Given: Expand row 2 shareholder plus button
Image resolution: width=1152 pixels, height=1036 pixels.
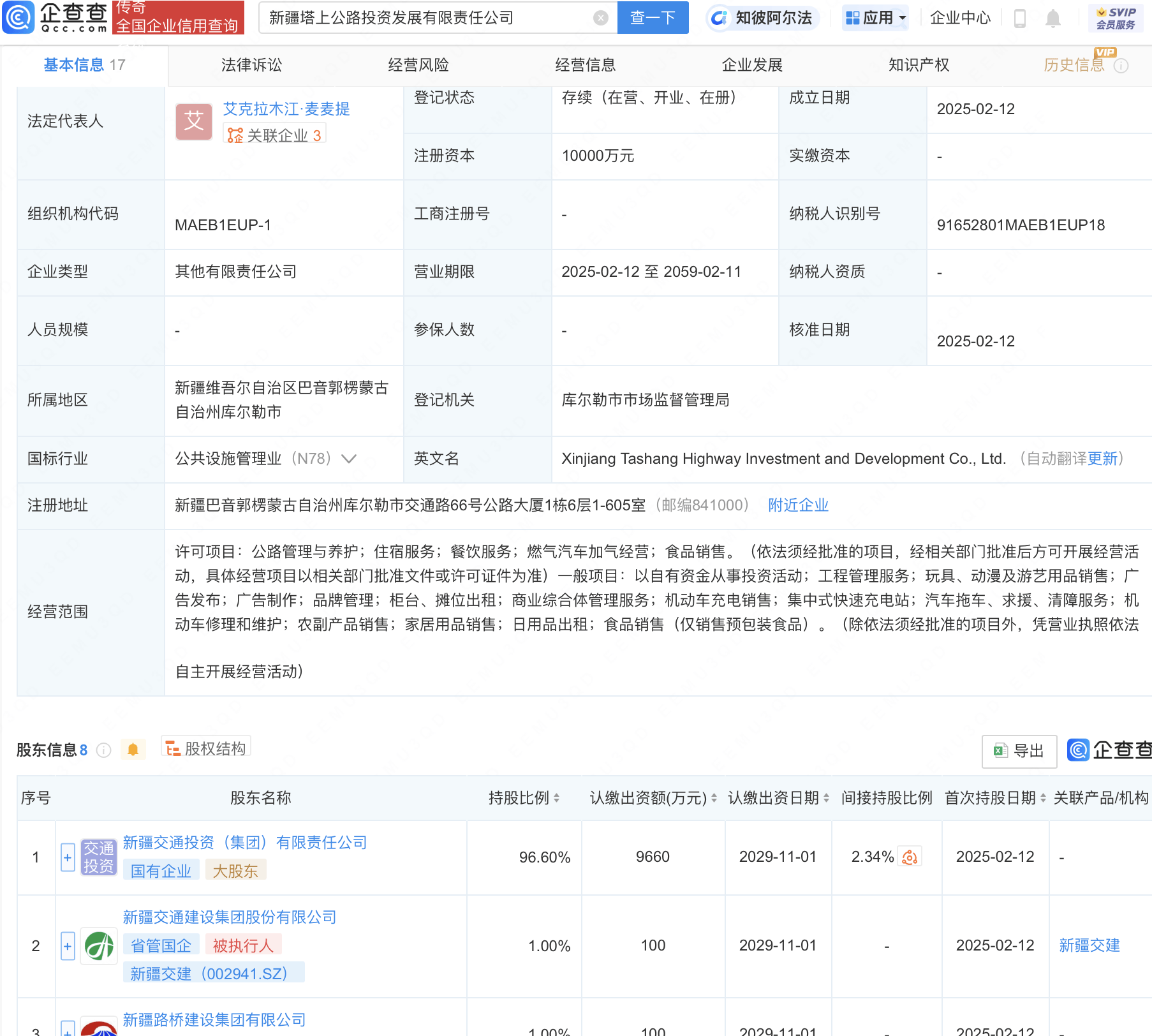Looking at the screenshot, I should (x=68, y=946).
